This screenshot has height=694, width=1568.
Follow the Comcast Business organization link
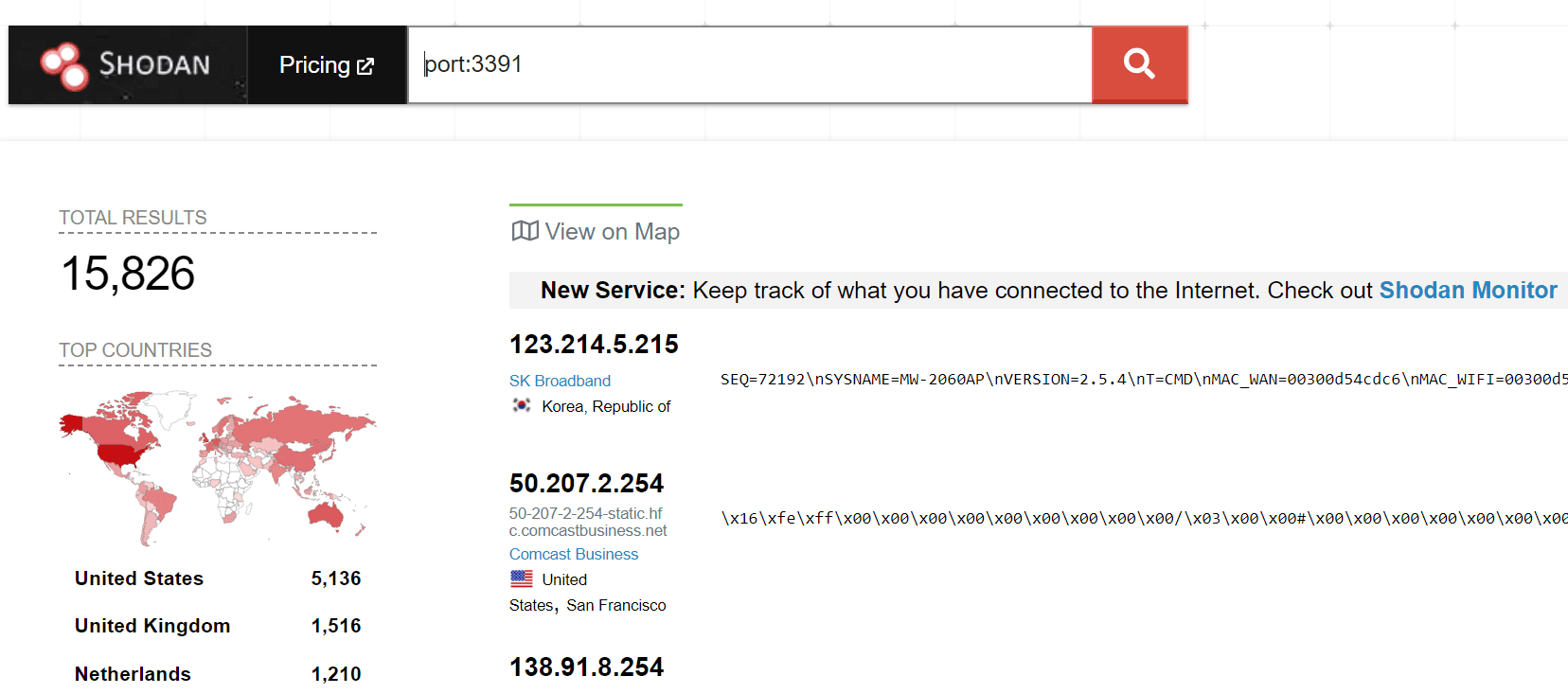pyautogui.click(x=574, y=554)
